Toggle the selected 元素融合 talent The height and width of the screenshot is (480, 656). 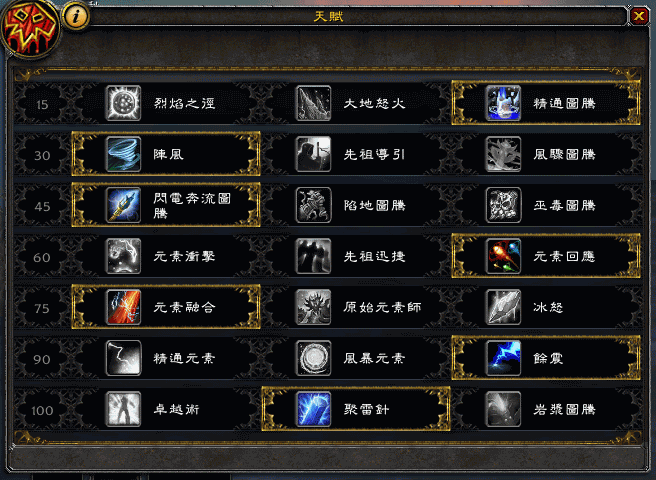166,307
